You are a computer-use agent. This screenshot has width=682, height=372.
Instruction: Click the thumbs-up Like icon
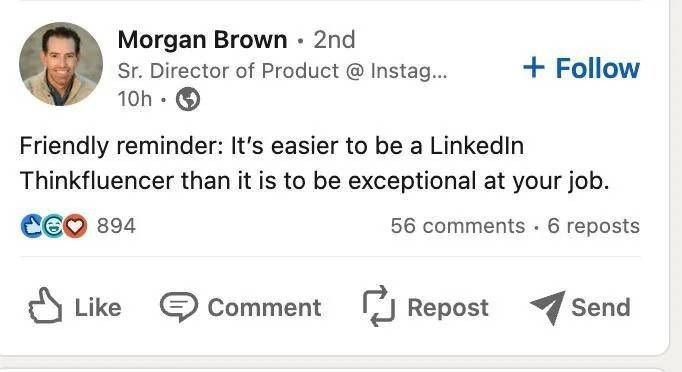click(x=45, y=305)
